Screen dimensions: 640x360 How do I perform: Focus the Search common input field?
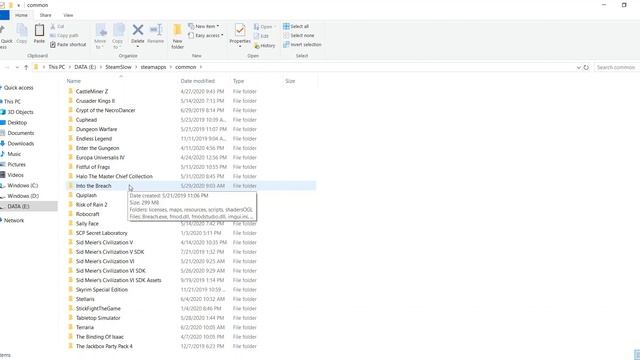[x=616, y=67]
